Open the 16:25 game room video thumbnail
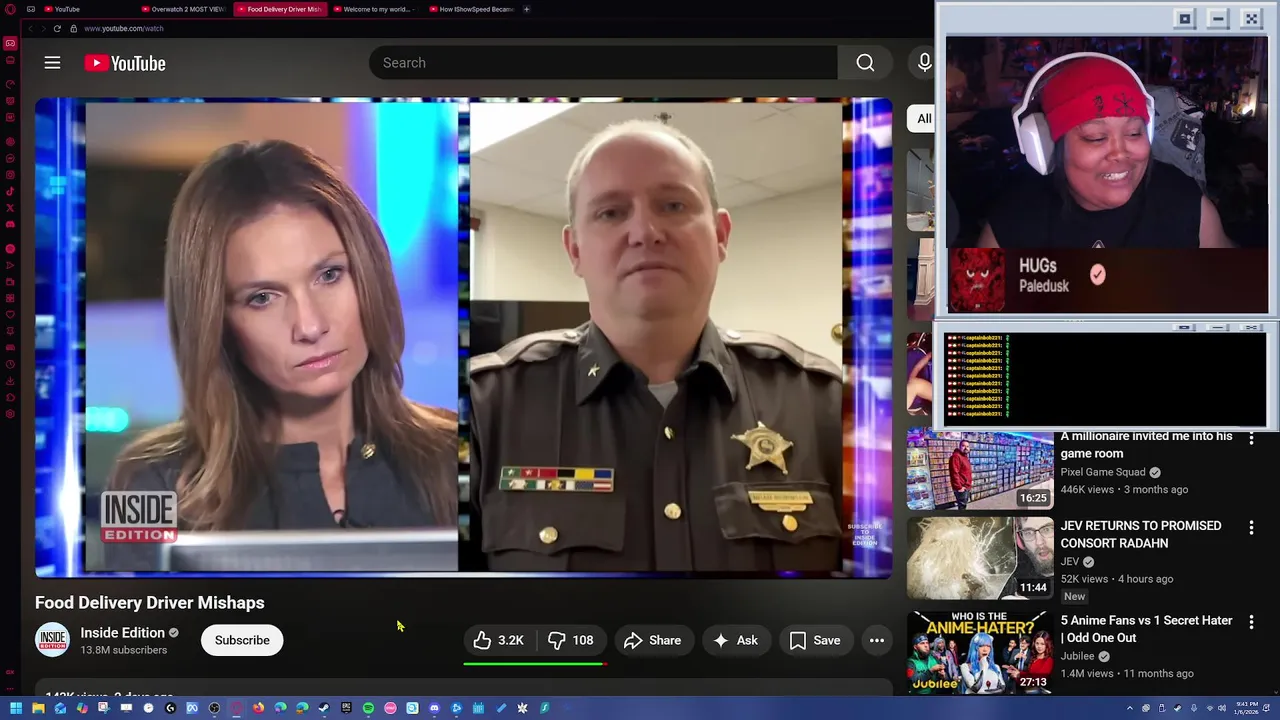Viewport: 1280px width, 720px height. [x=980, y=470]
